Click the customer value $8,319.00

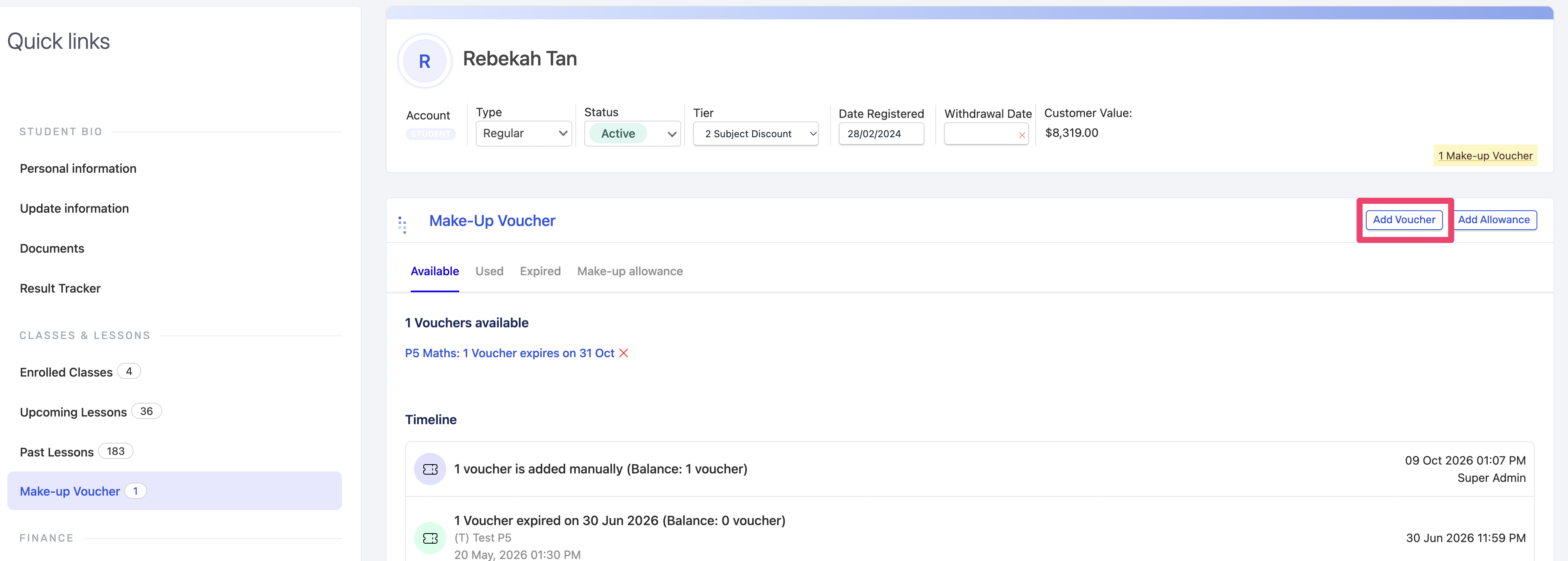coord(1071,133)
